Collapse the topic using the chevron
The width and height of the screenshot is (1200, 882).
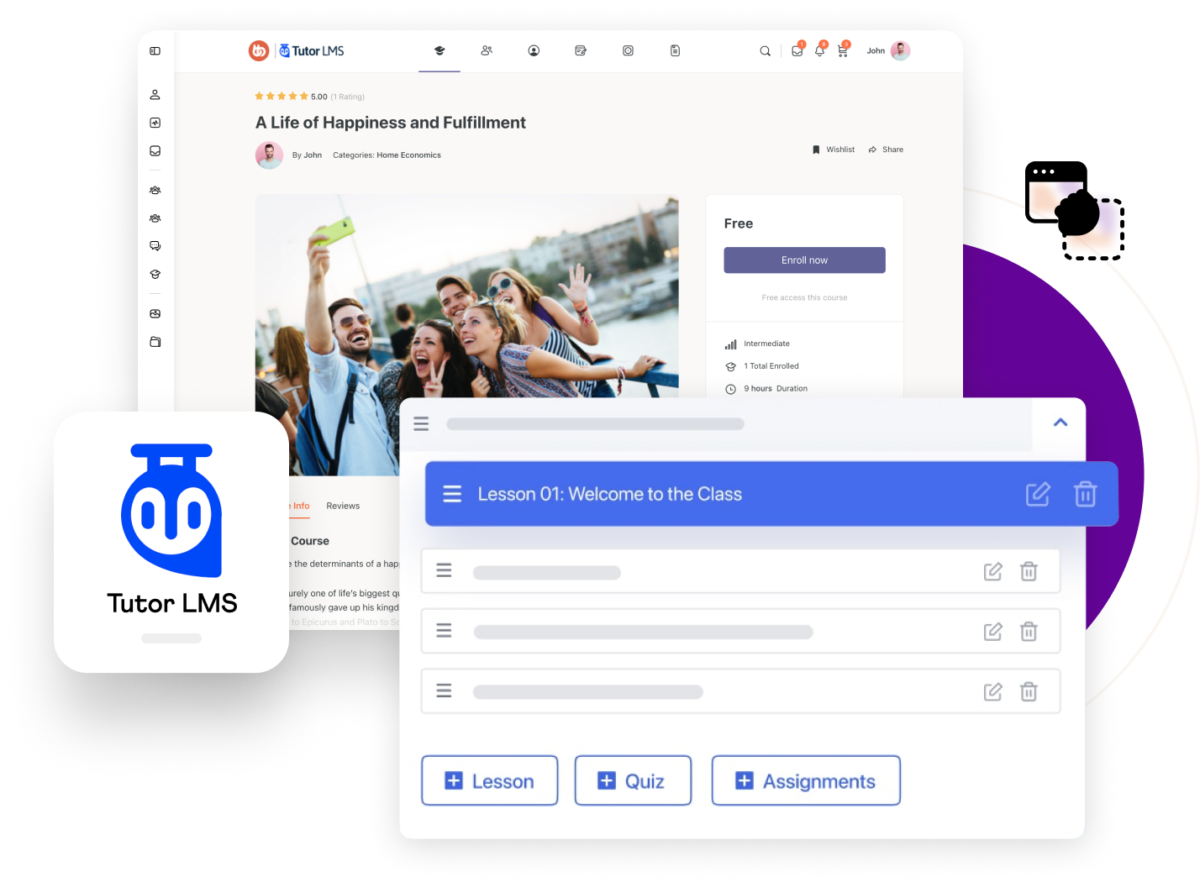point(1060,422)
